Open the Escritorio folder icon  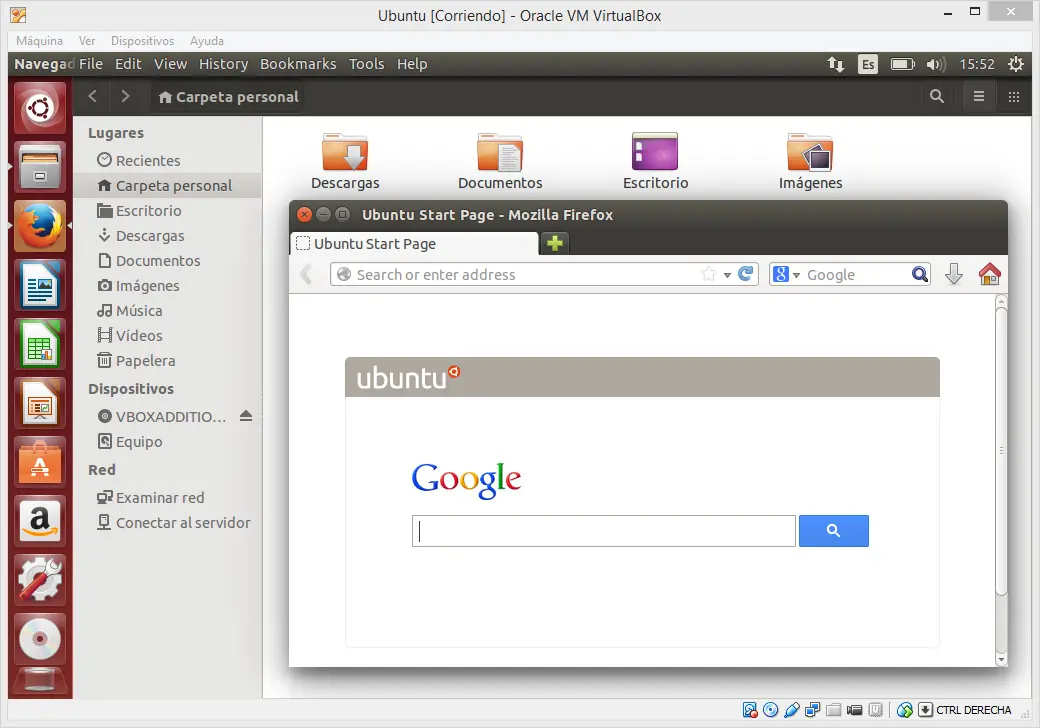point(655,152)
